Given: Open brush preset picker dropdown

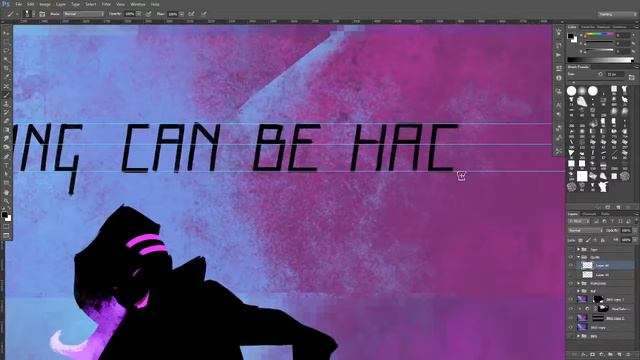Looking at the screenshot, I should [34, 14].
